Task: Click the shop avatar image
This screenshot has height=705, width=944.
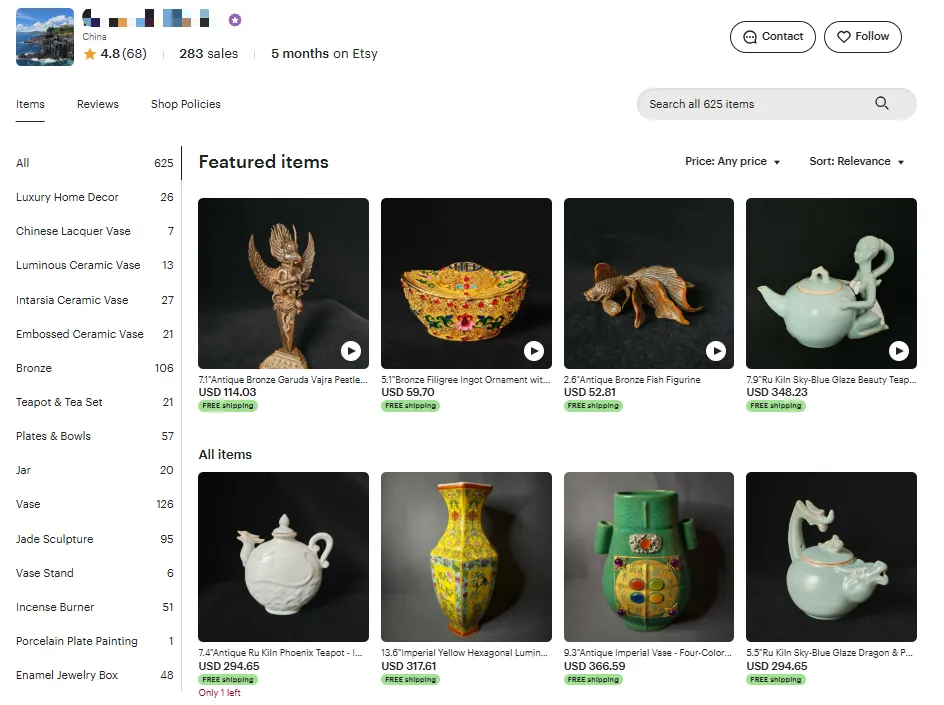Action: tap(45, 37)
